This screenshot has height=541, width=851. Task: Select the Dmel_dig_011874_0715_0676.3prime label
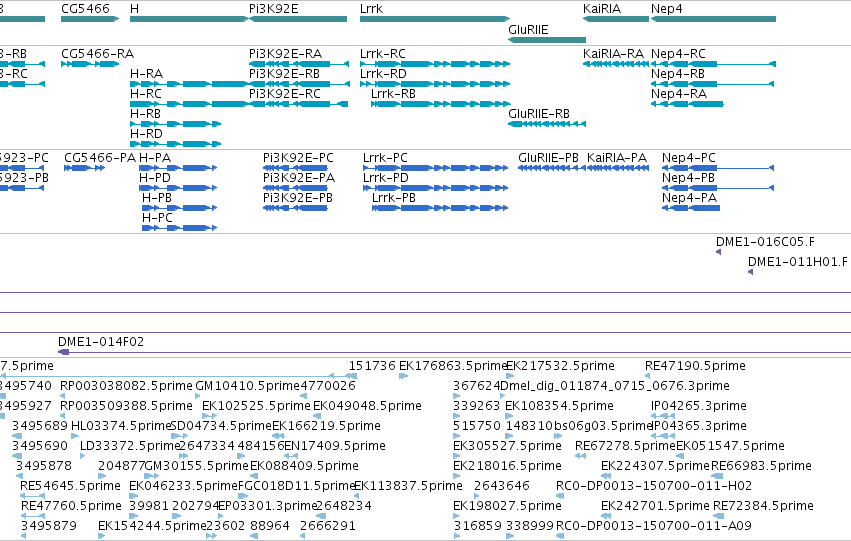[x=614, y=386]
